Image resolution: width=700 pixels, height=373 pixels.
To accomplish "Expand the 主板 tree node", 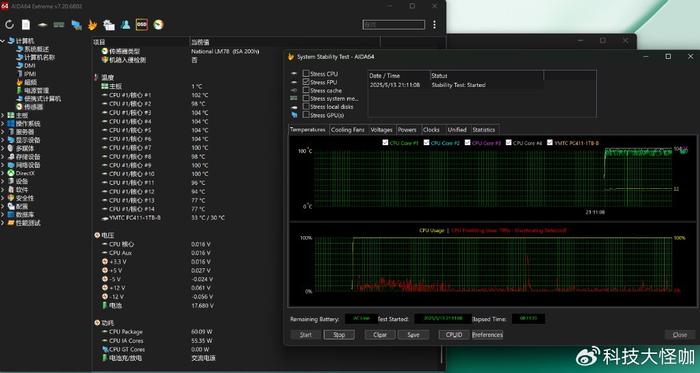I will 3,115.
